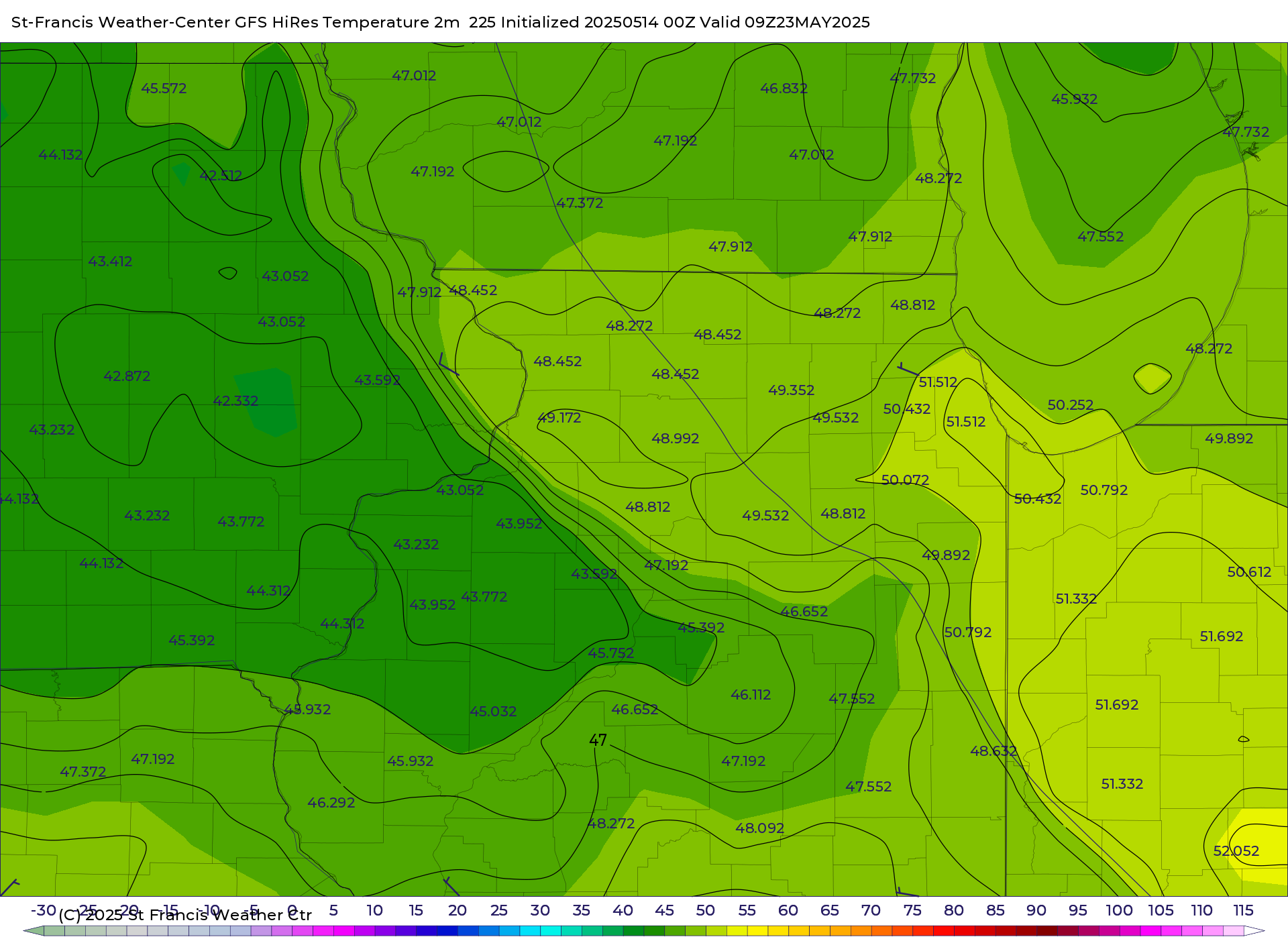This screenshot has height=939, width=1288.
Task: Click the 42.872 temperature value
Action: point(127,376)
